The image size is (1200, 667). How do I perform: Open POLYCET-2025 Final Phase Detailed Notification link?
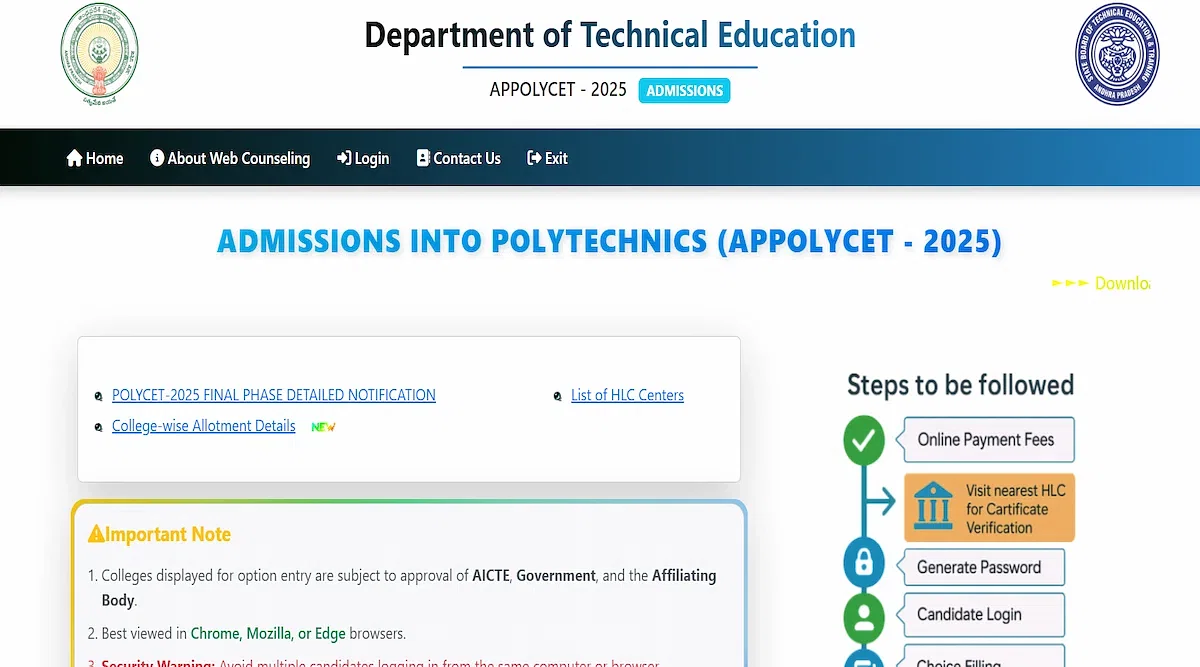coord(274,395)
